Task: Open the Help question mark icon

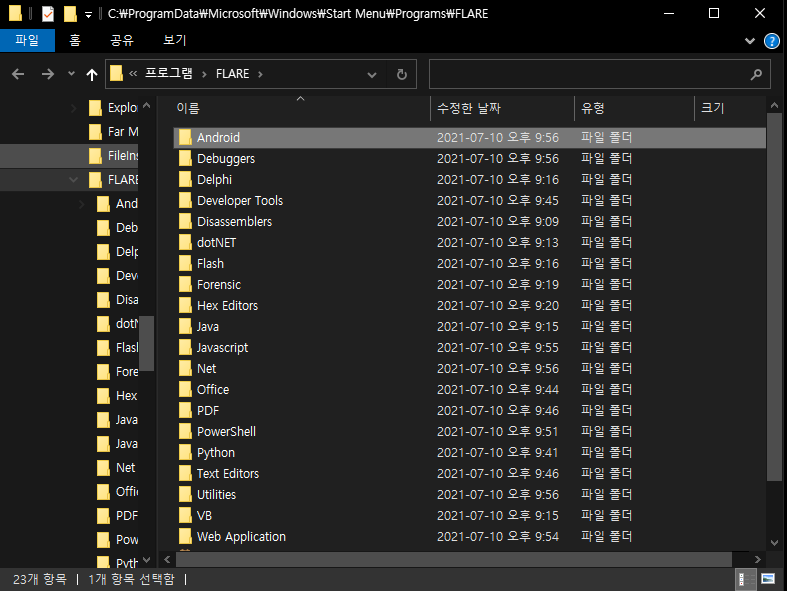Action: click(x=771, y=41)
